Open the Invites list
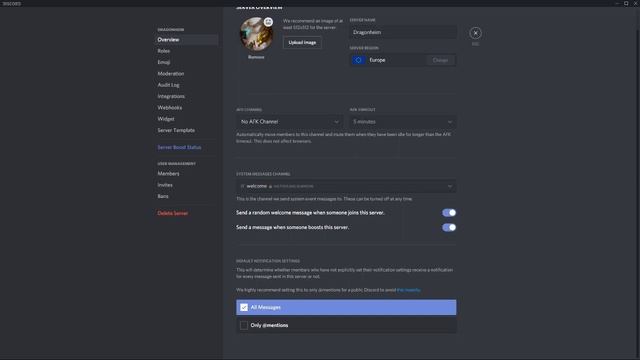This screenshot has height=360, width=640. (x=165, y=185)
